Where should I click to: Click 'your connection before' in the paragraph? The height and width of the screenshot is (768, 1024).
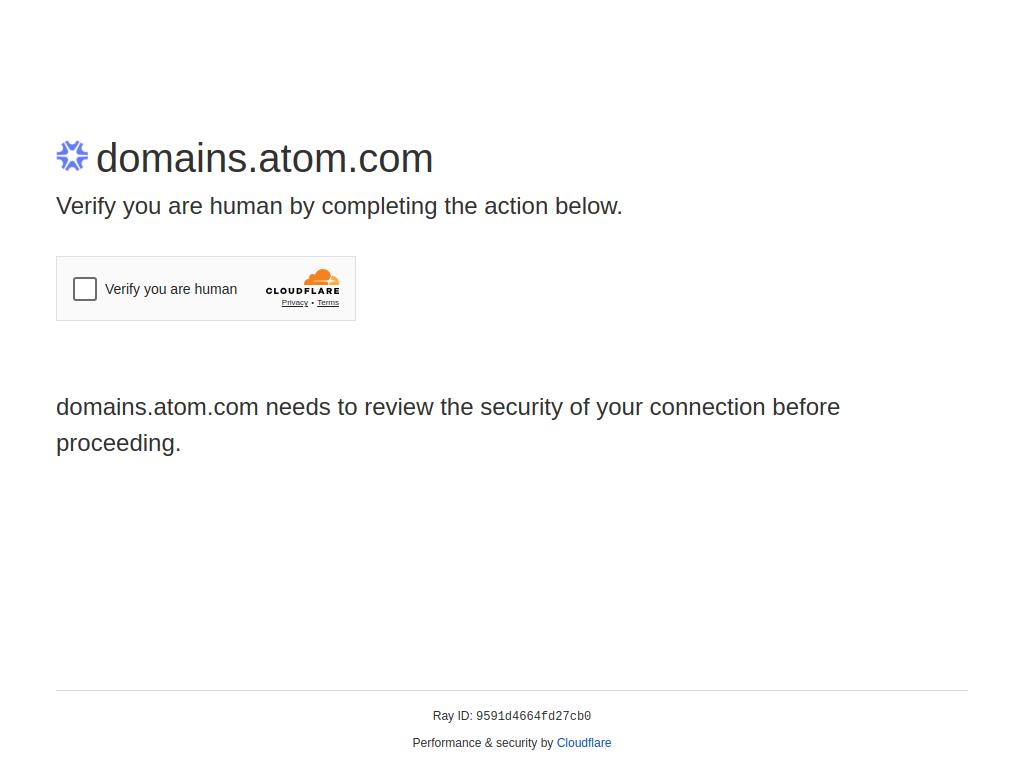pyautogui.click(x=718, y=407)
